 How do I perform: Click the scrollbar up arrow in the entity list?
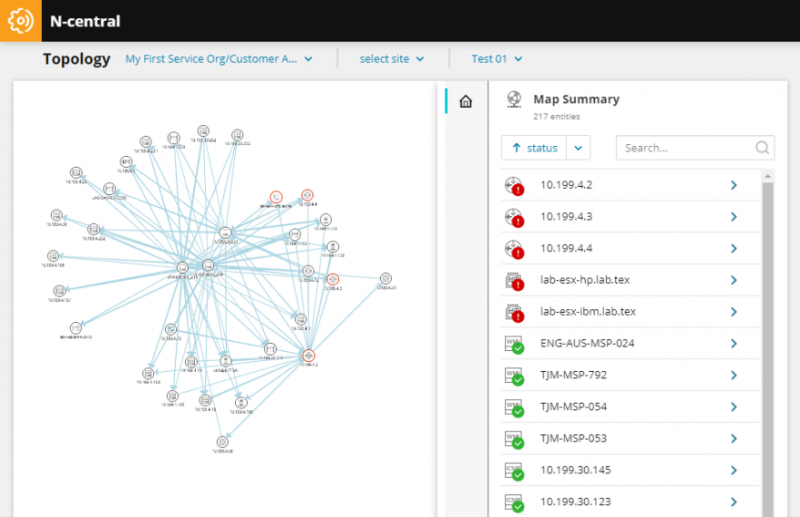pyautogui.click(x=768, y=177)
